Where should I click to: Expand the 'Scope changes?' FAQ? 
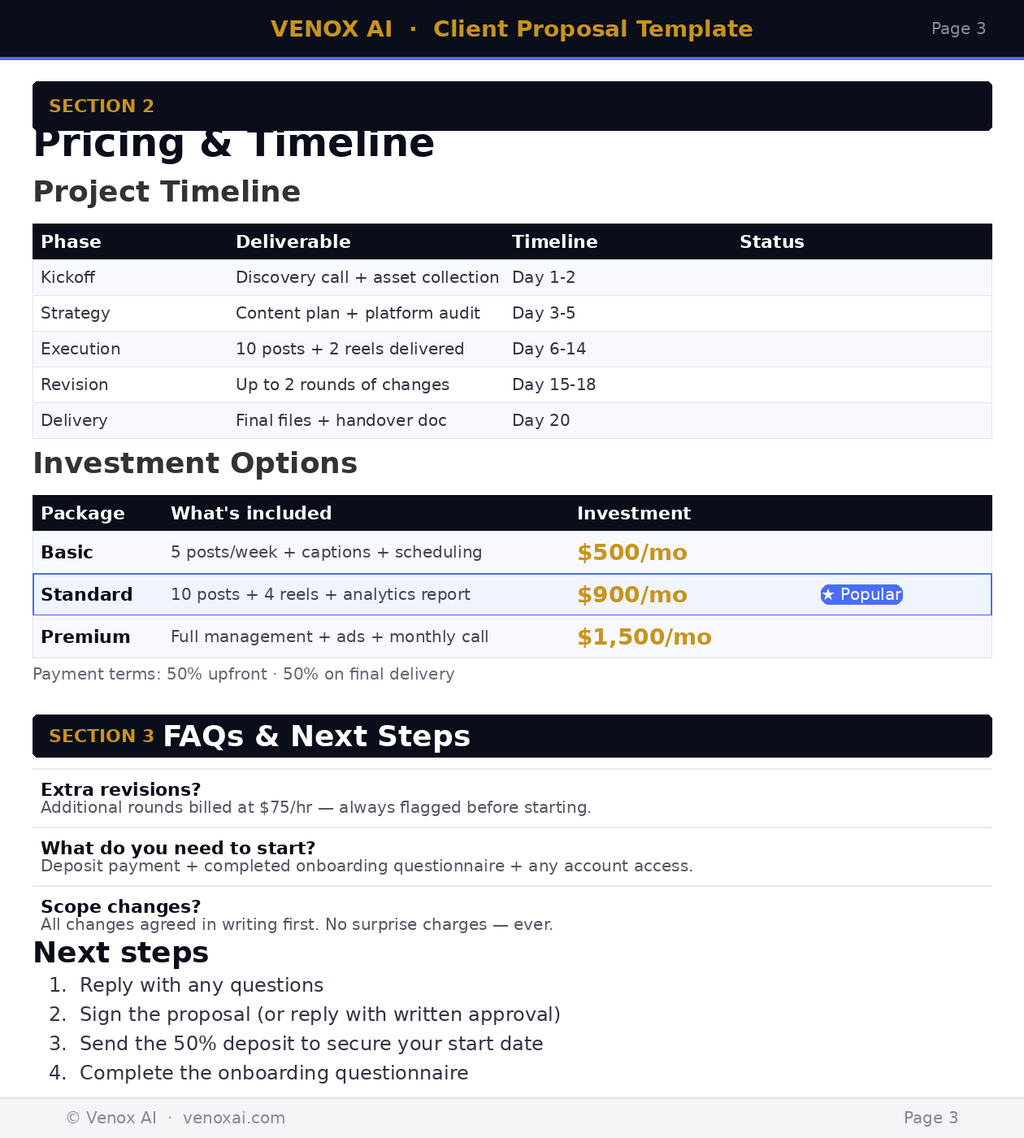pyautogui.click(x=120, y=906)
